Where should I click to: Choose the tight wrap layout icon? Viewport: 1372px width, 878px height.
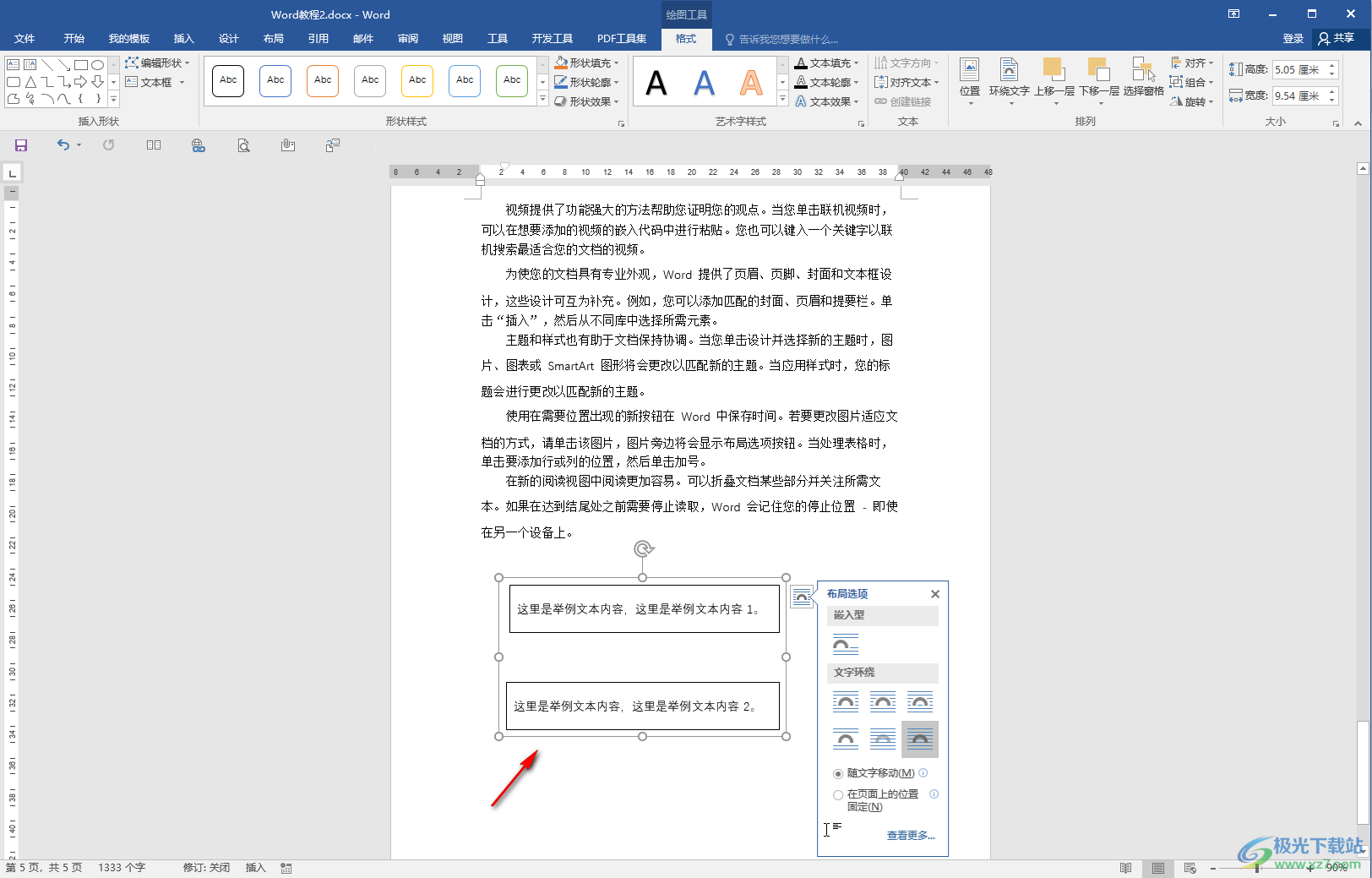click(x=883, y=702)
